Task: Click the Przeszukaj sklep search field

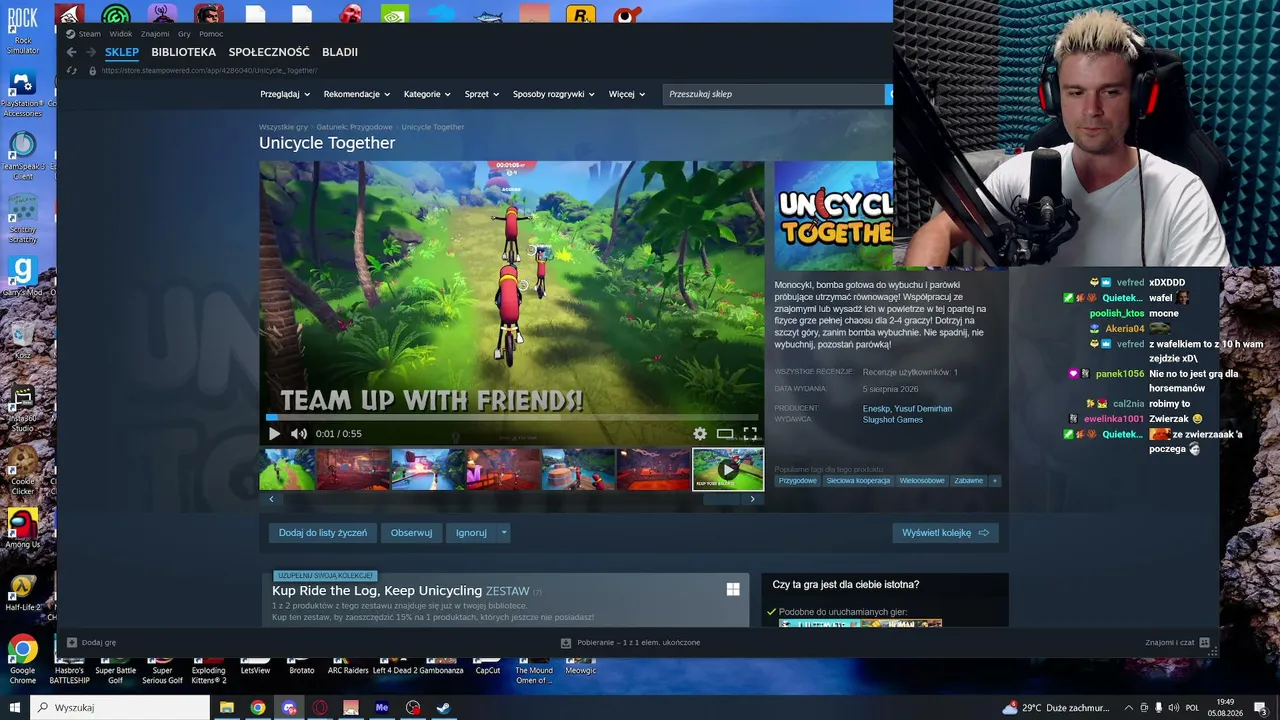Action: (773, 94)
